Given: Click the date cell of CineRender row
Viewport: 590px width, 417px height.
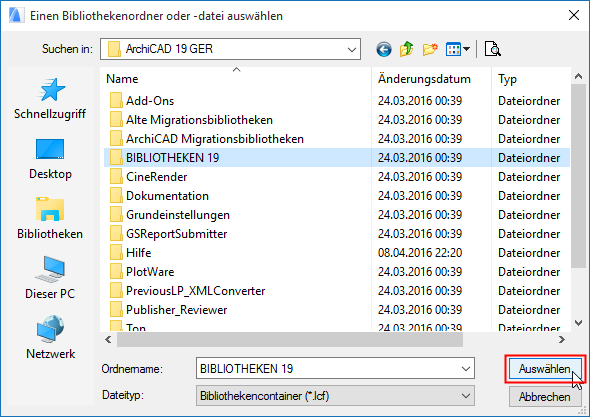Looking at the screenshot, I should coord(420,177).
